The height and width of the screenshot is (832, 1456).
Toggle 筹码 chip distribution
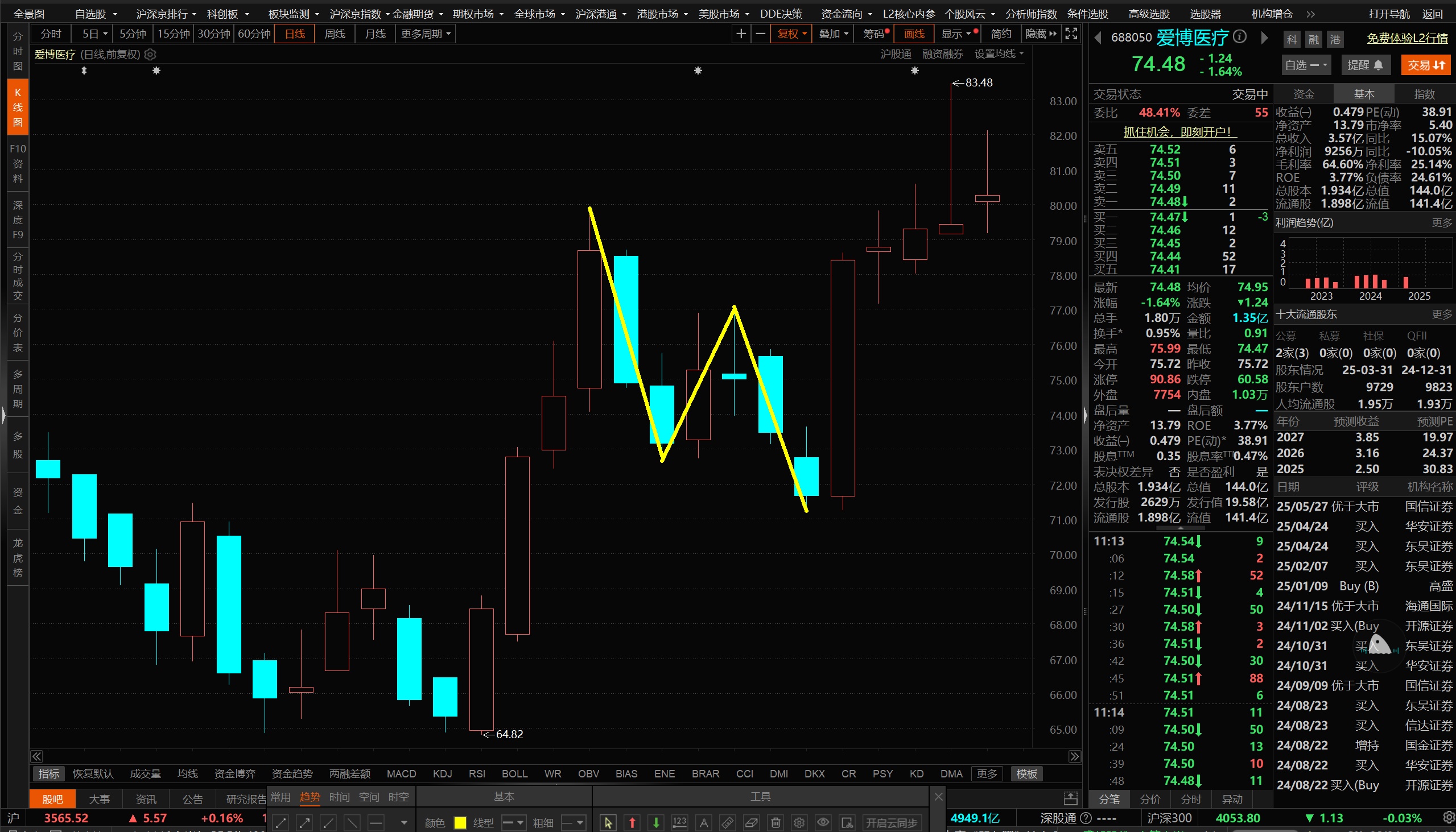click(875, 34)
